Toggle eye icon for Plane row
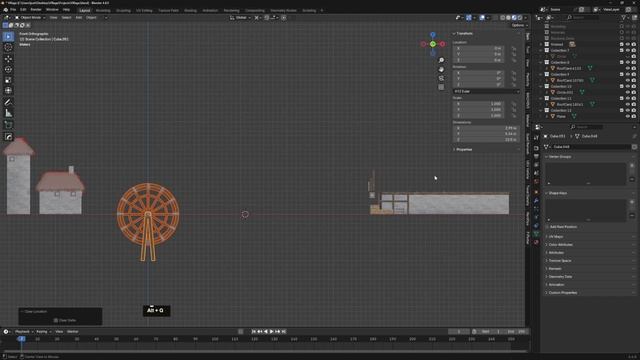This screenshot has height=360, width=640. (x=628, y=116)
